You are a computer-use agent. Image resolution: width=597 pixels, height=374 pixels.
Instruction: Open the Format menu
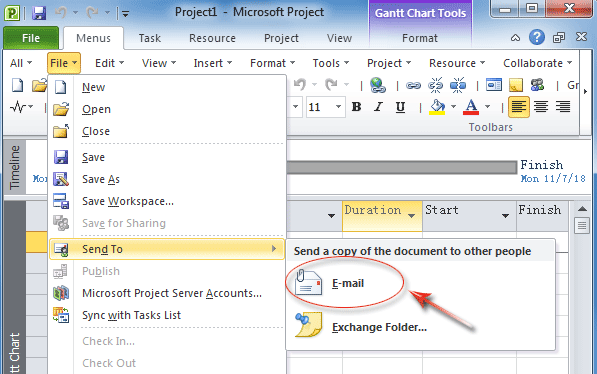coord(272,63)
